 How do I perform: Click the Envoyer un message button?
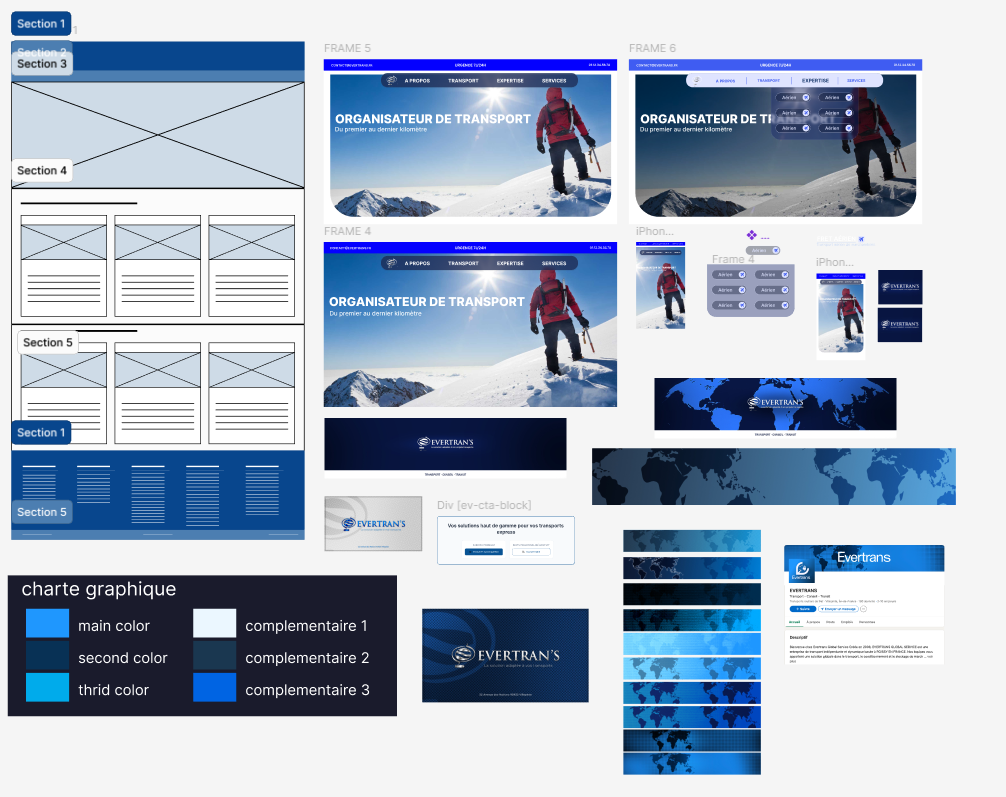(x=837, y=608)
